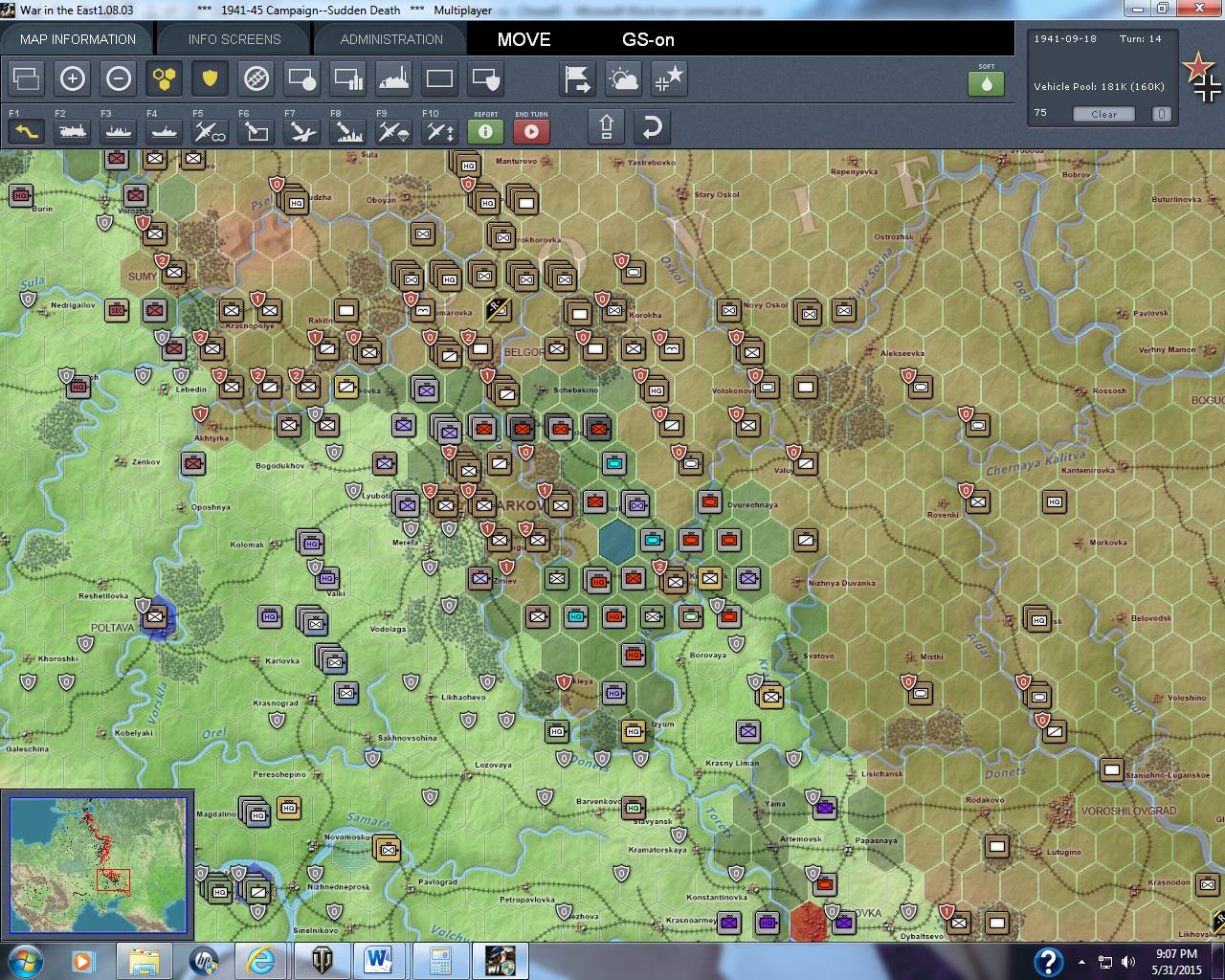Toggle the yellow shield fortification display
Screen dimensions: 1225x980
pyautogui.click(x=211, y=78)
